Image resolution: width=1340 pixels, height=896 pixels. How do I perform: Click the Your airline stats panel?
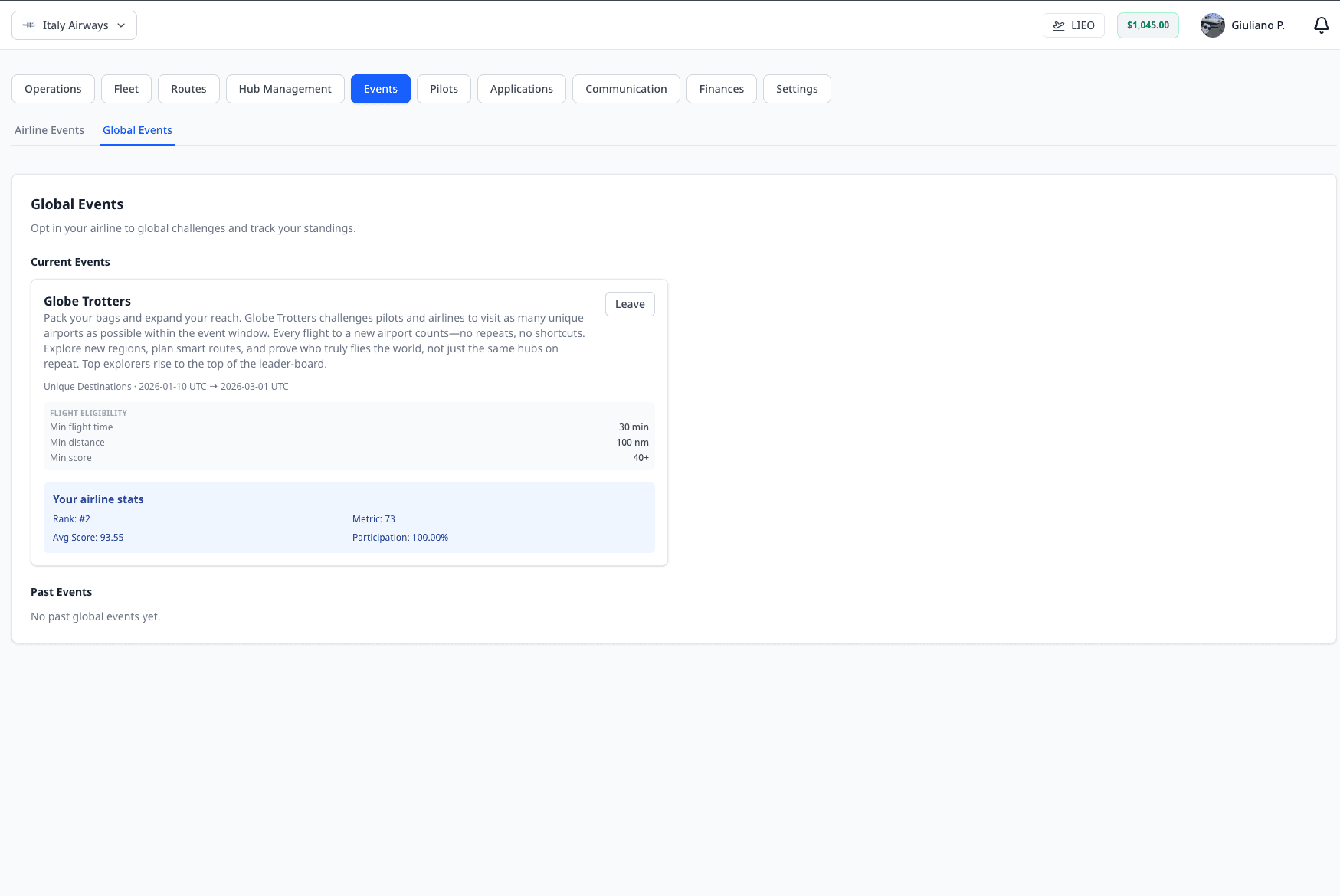pos(349,518)
